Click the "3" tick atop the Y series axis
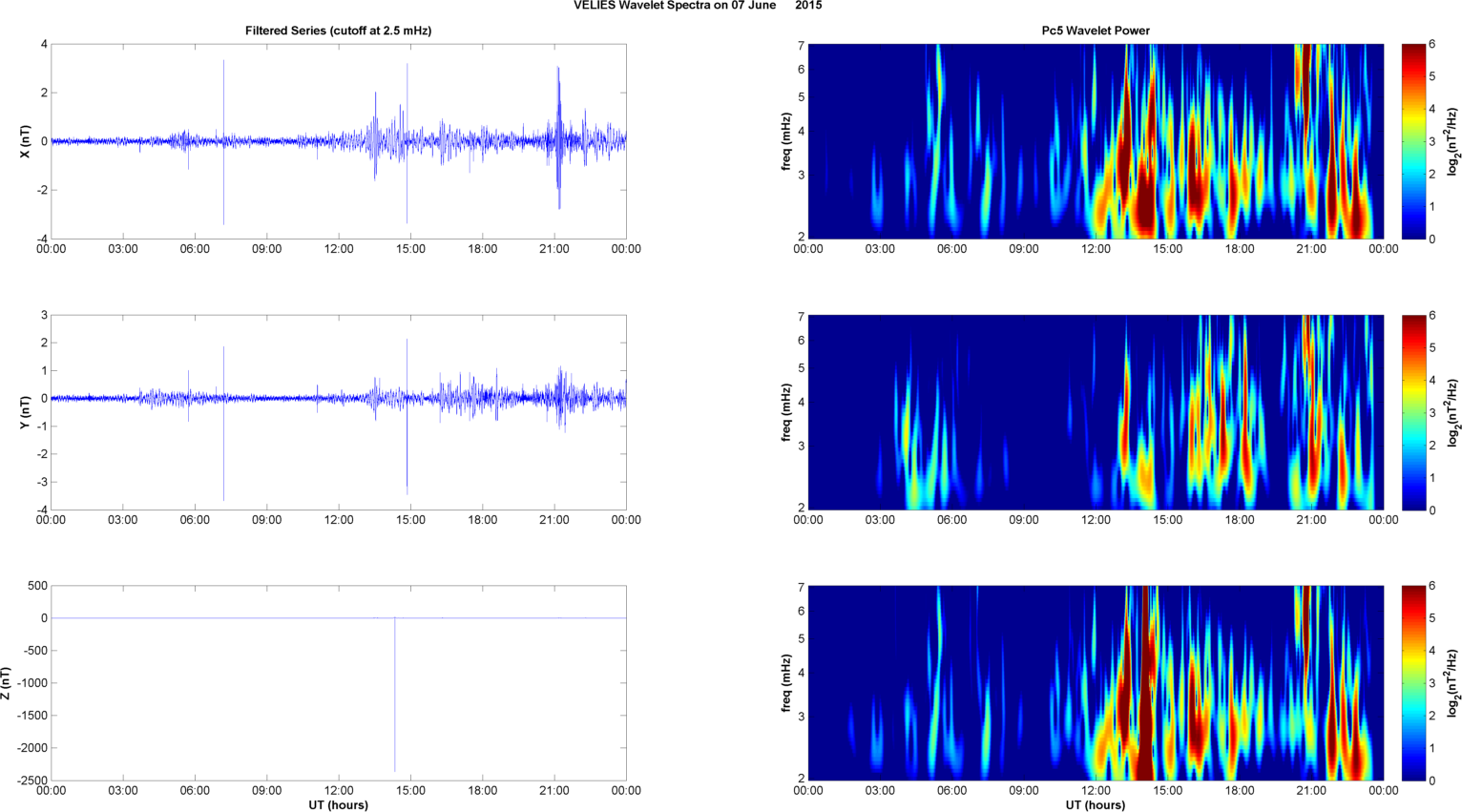1462x812 pixels. point(44,315)
